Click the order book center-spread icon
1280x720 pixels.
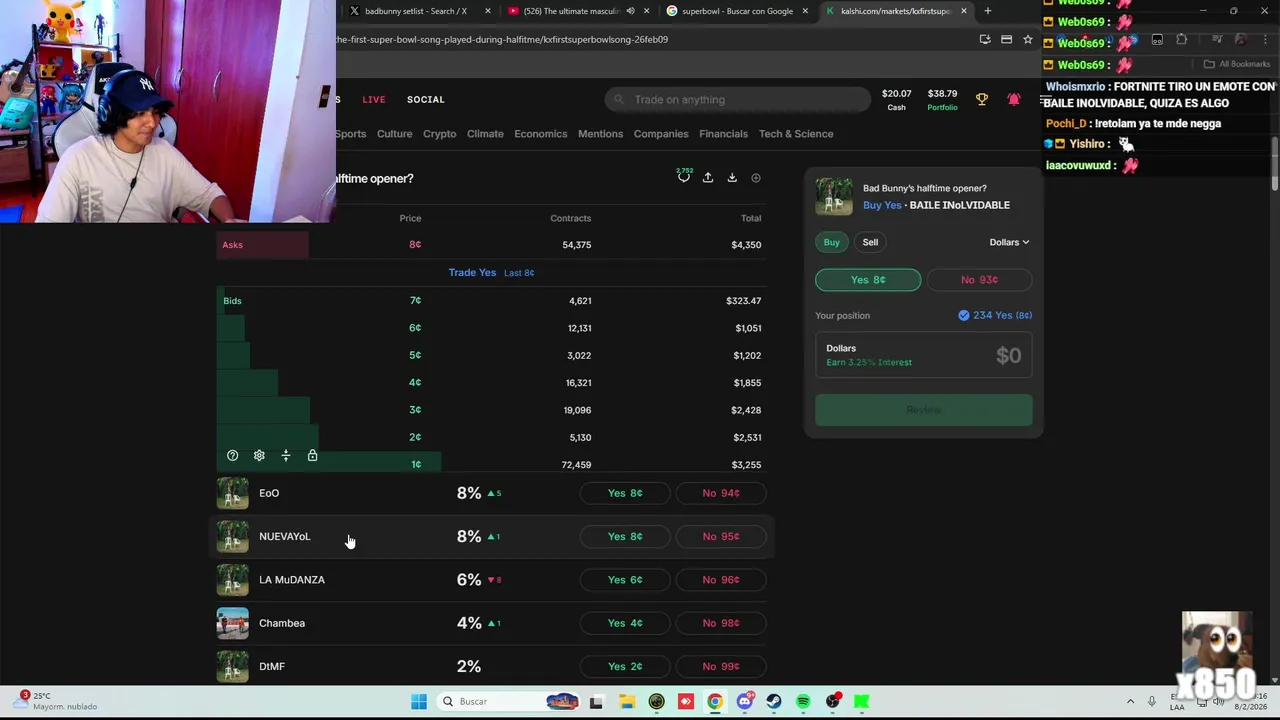coord(286,456)
